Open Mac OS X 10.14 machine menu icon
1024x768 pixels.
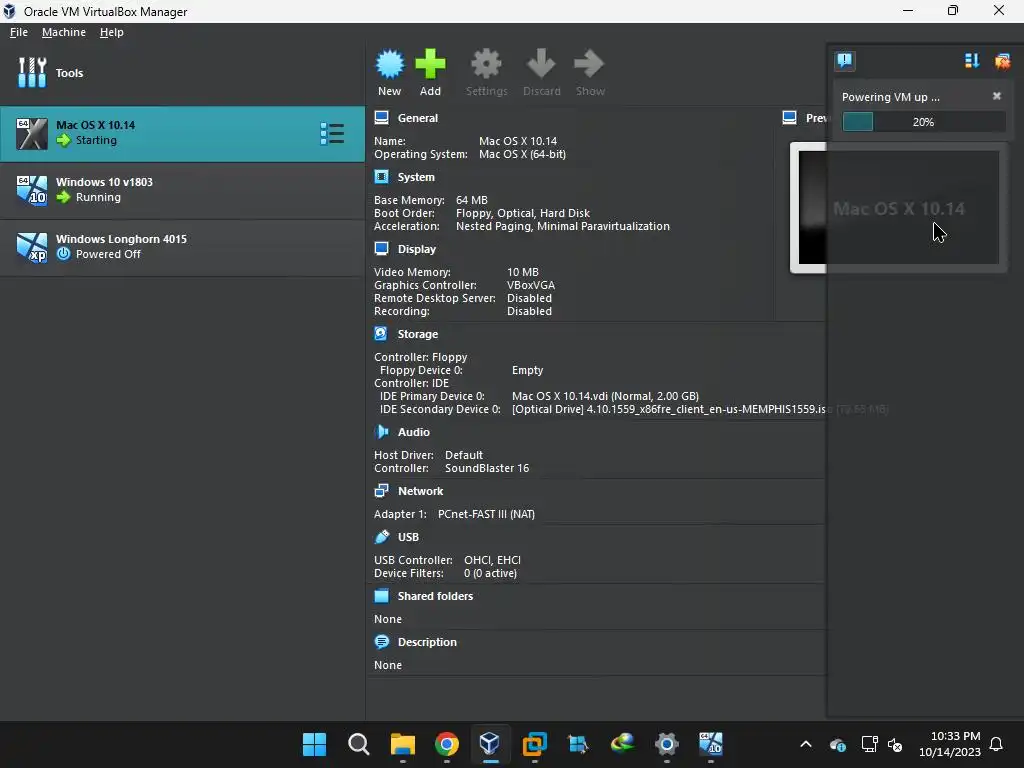(x=332, y=133)
